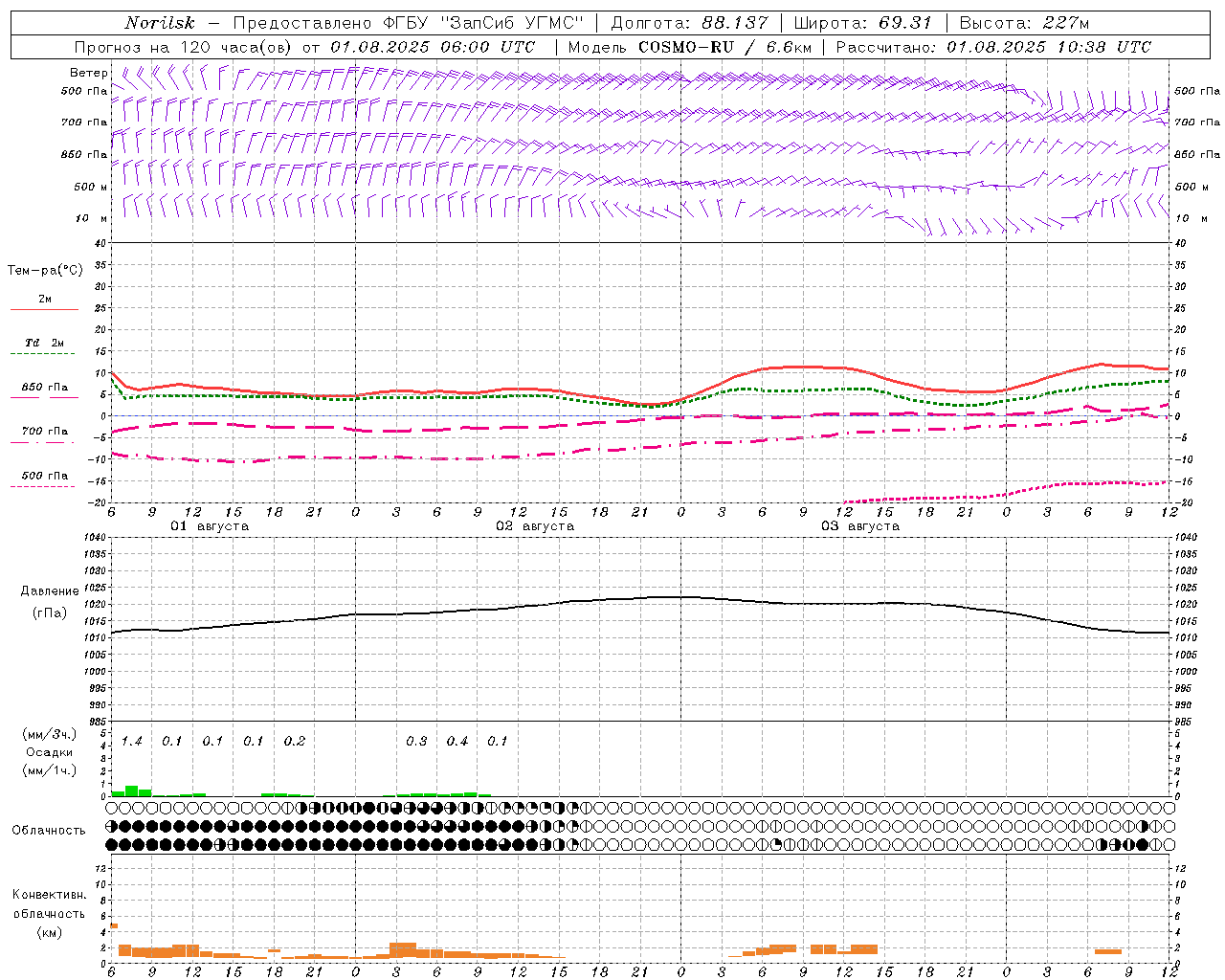Screen dimensions: 1225x980
Task: Click the 0.3 precipitation value
Action: tap(416, 742)
